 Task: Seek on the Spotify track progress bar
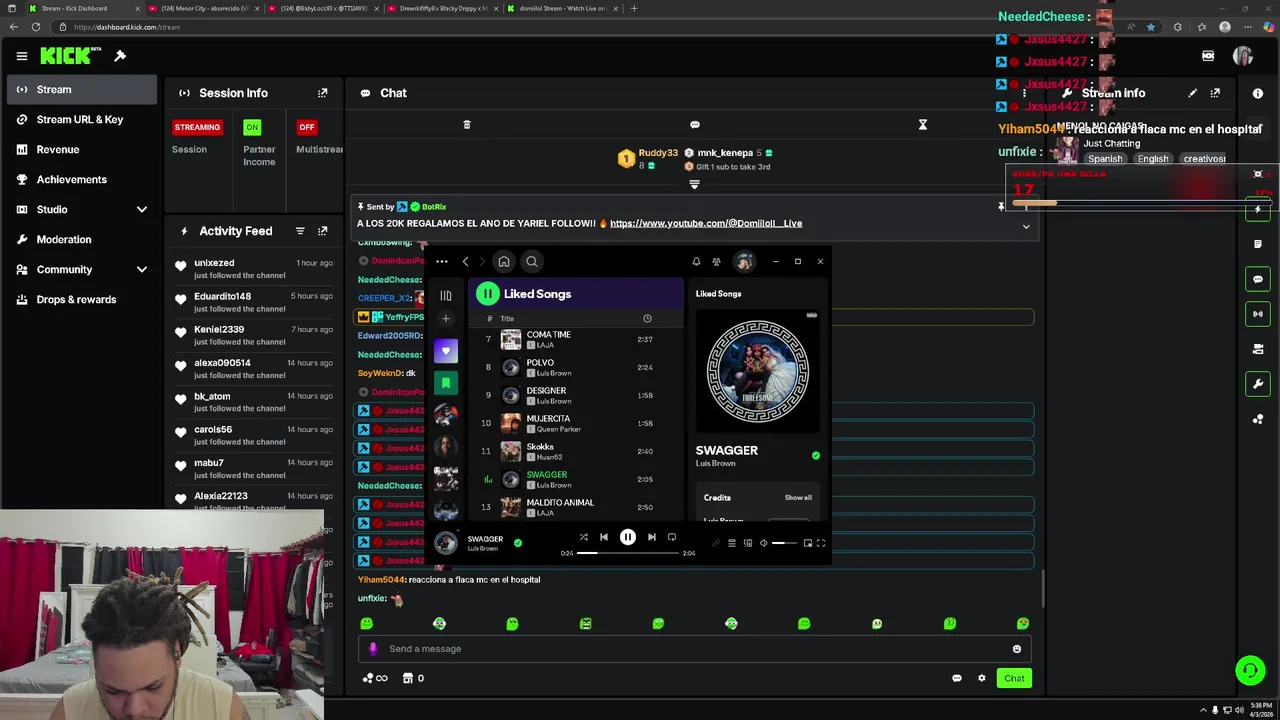click(x=627, y=553)
